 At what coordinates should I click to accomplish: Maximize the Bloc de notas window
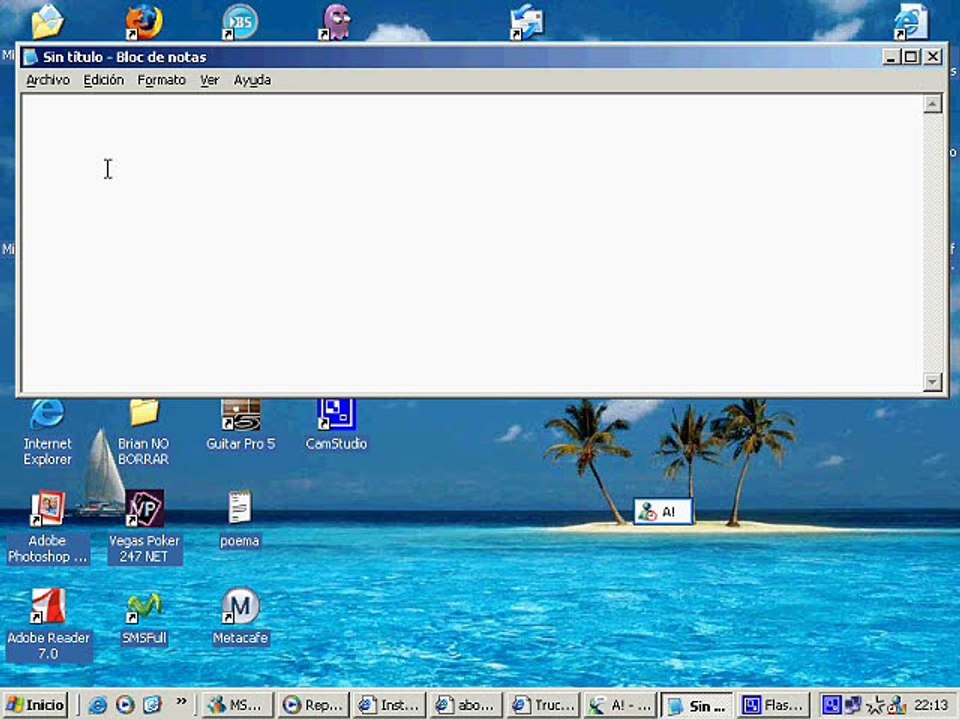click(911, 57)
